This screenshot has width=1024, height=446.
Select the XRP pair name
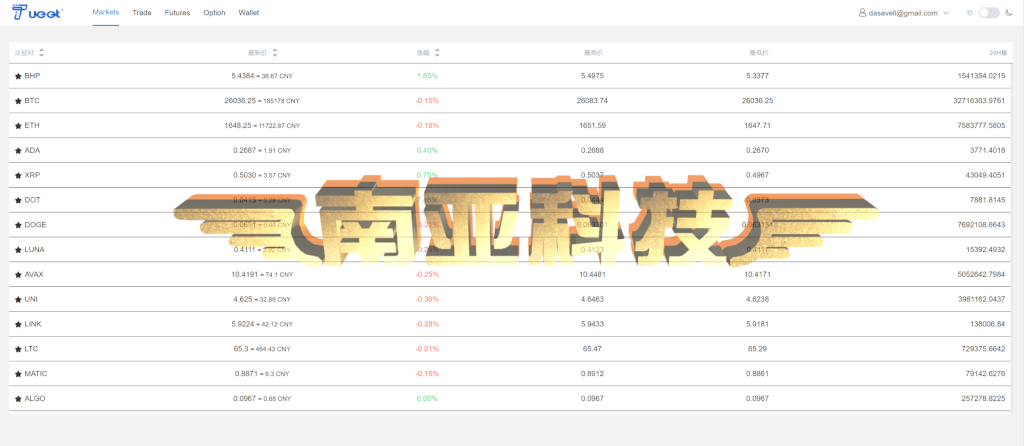click(32, 175)
